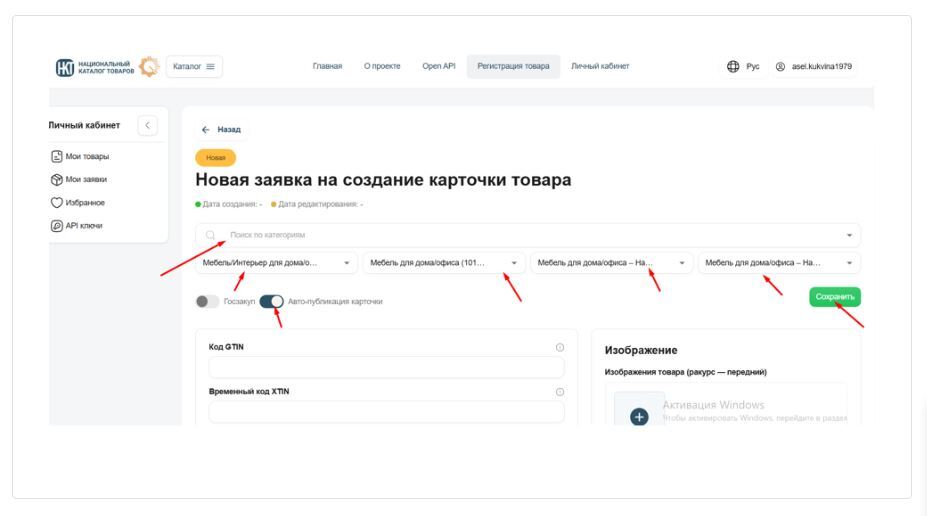Click the Личный кабинет sidebar heading
The image size is (927, 516).
pyautogui.click(x=84, y=125)
